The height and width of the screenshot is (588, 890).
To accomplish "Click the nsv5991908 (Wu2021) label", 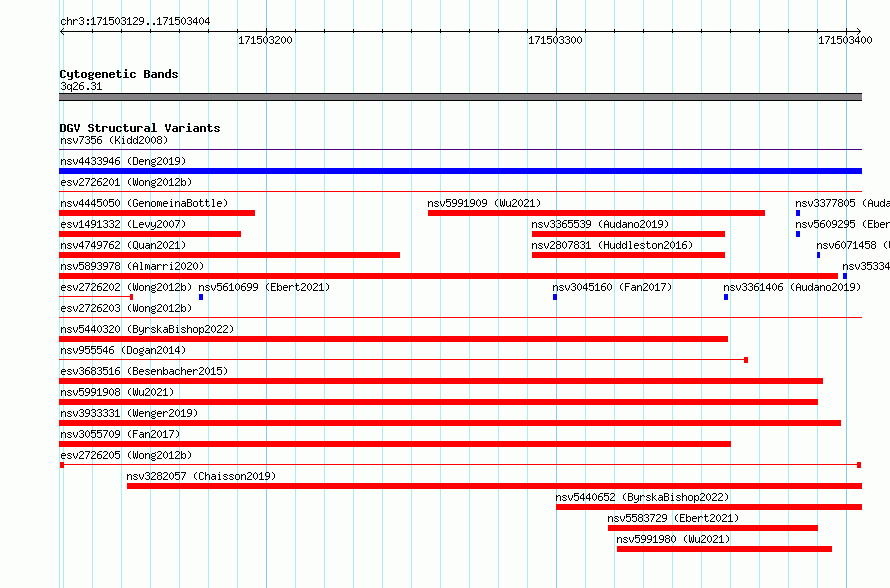I will point(117,392).
